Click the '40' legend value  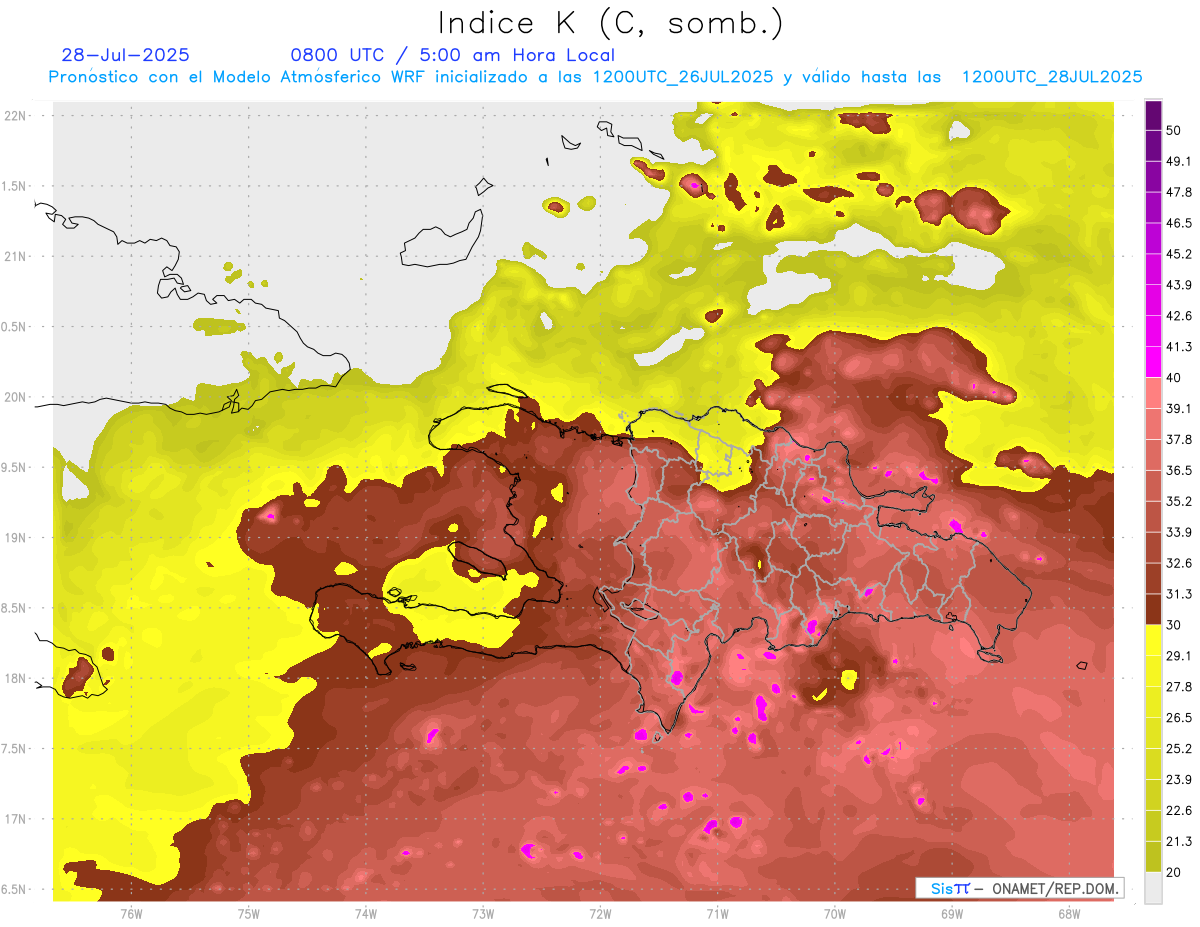point(1174,377)
